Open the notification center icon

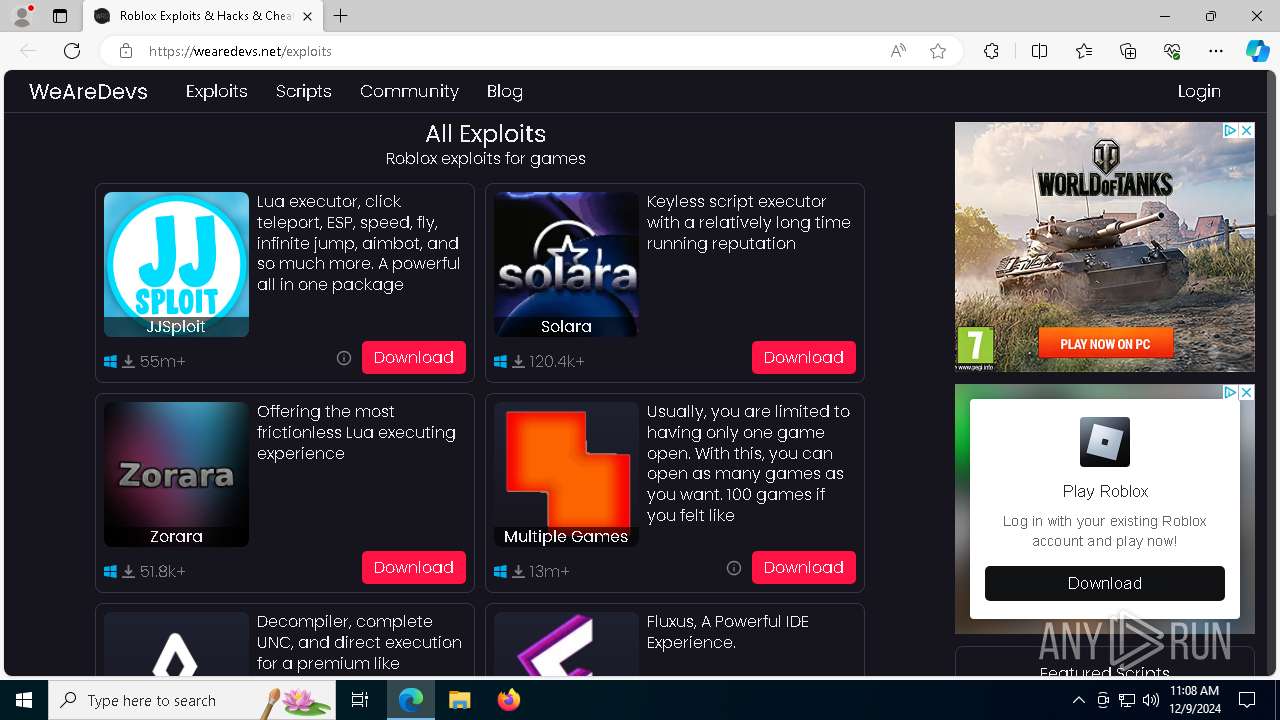click(1247, 700)
